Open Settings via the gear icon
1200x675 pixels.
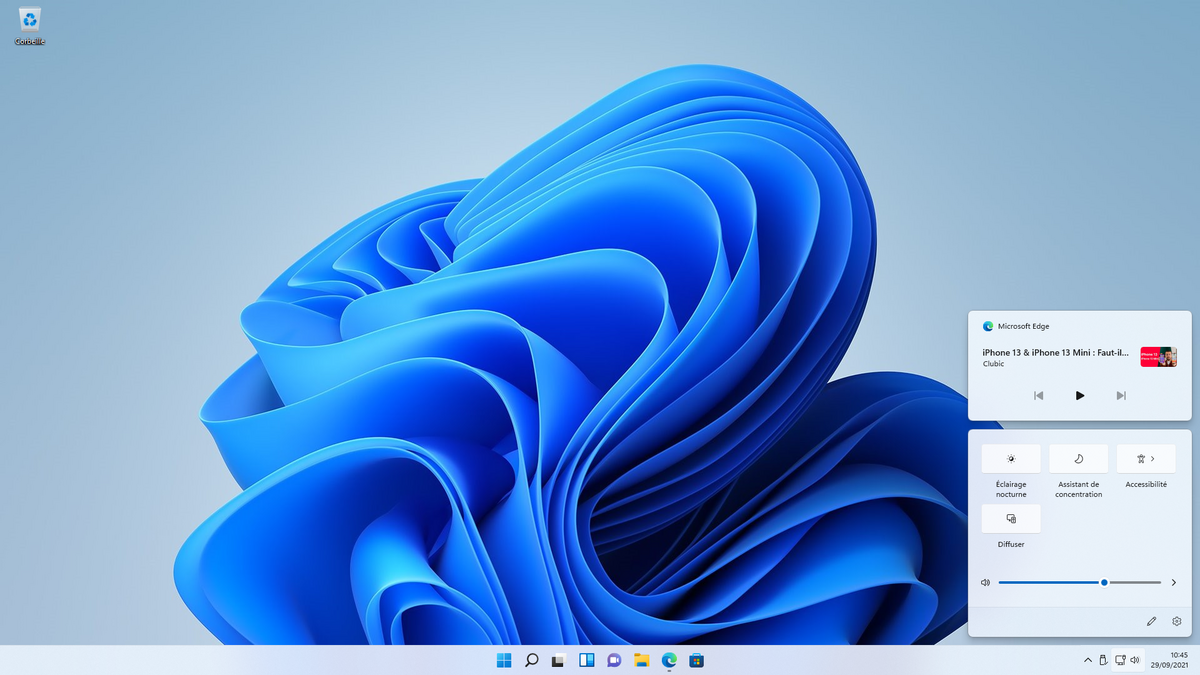[1175, 621]
